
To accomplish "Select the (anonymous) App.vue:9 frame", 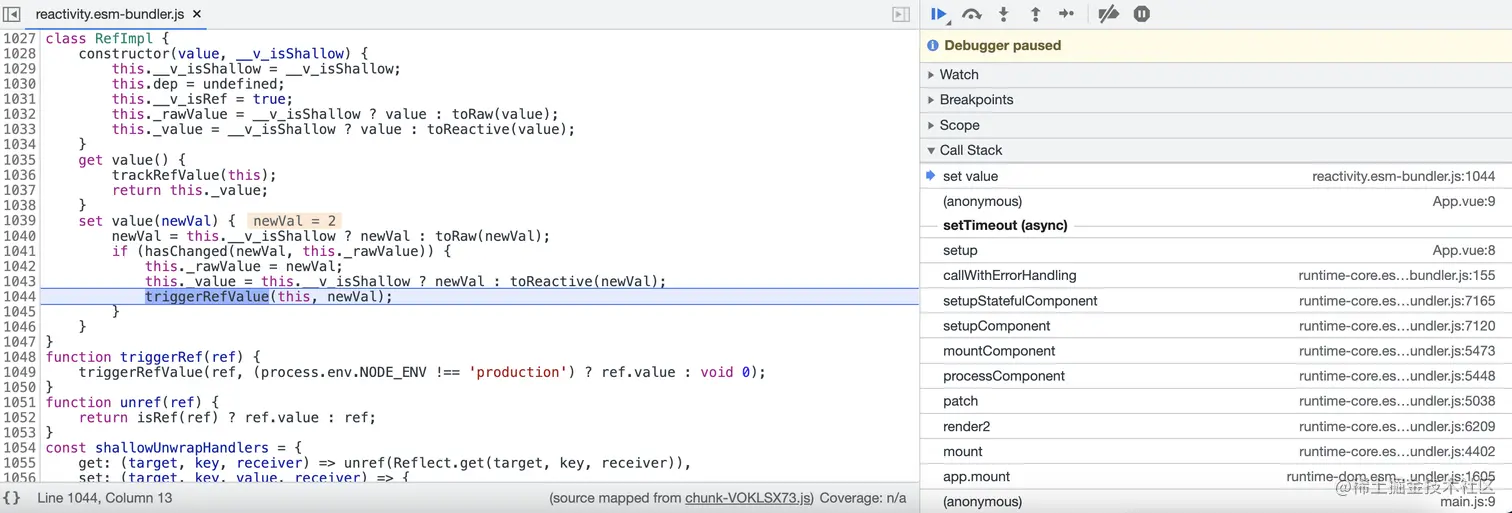I will pyautogui.click(x=1215, y=201).
